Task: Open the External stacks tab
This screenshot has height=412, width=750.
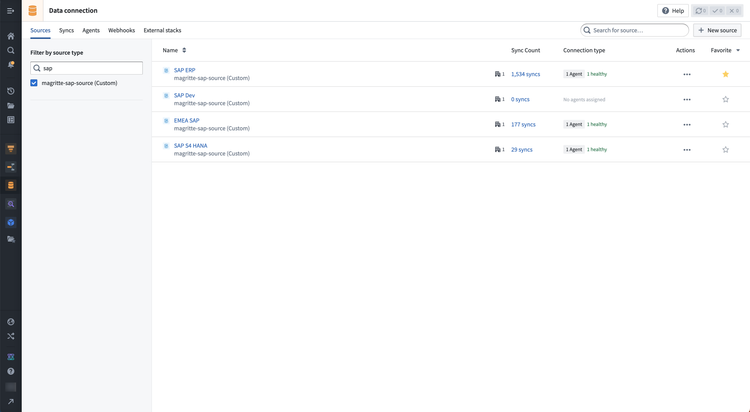Action: click(162, 30)
